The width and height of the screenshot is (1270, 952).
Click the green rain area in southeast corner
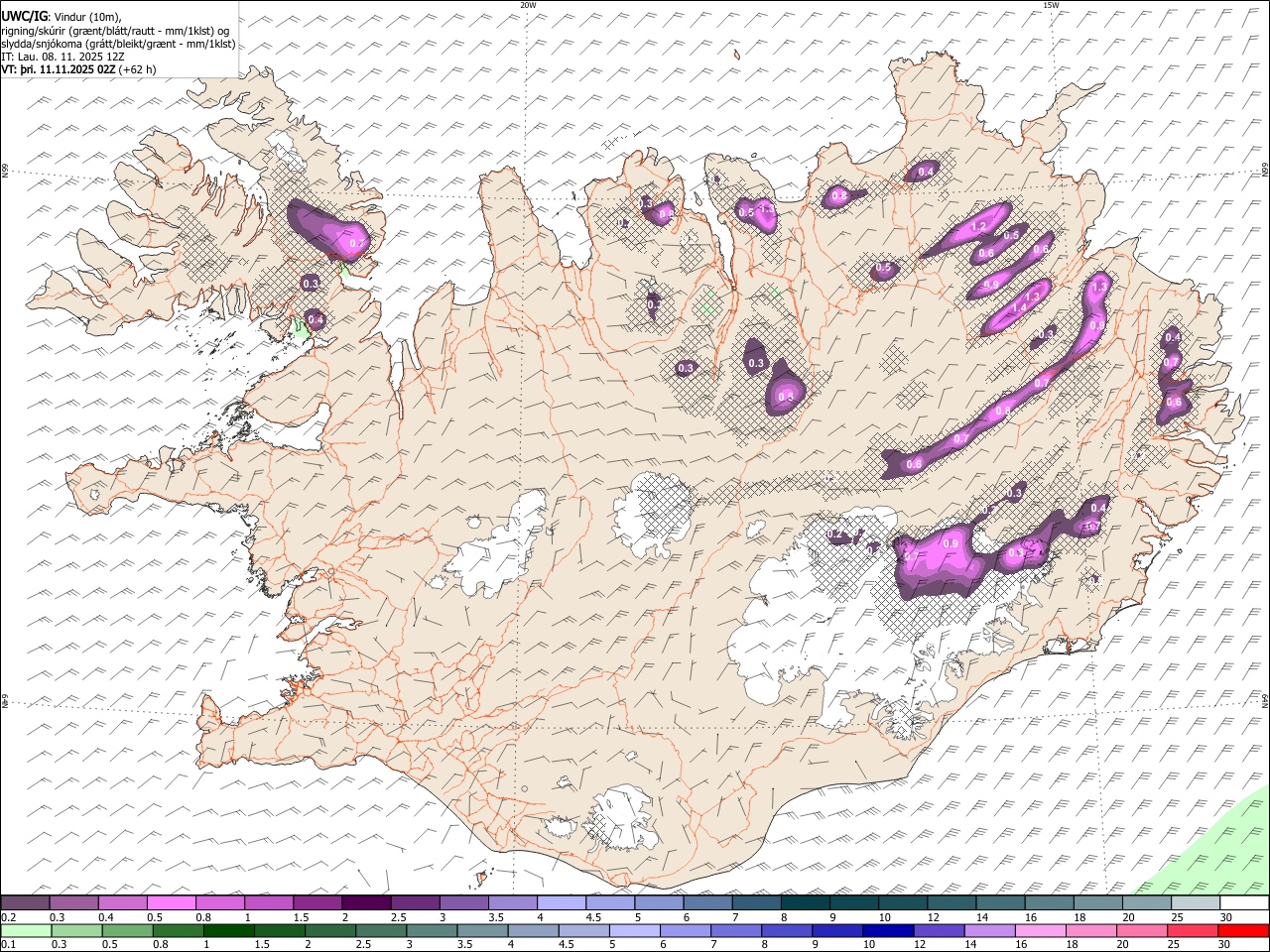(x=1215, y=850)
